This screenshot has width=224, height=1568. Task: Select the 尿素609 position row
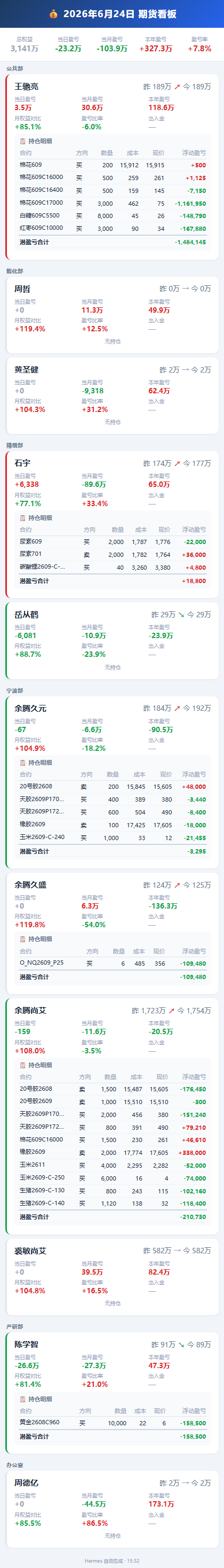pos(113,542)
